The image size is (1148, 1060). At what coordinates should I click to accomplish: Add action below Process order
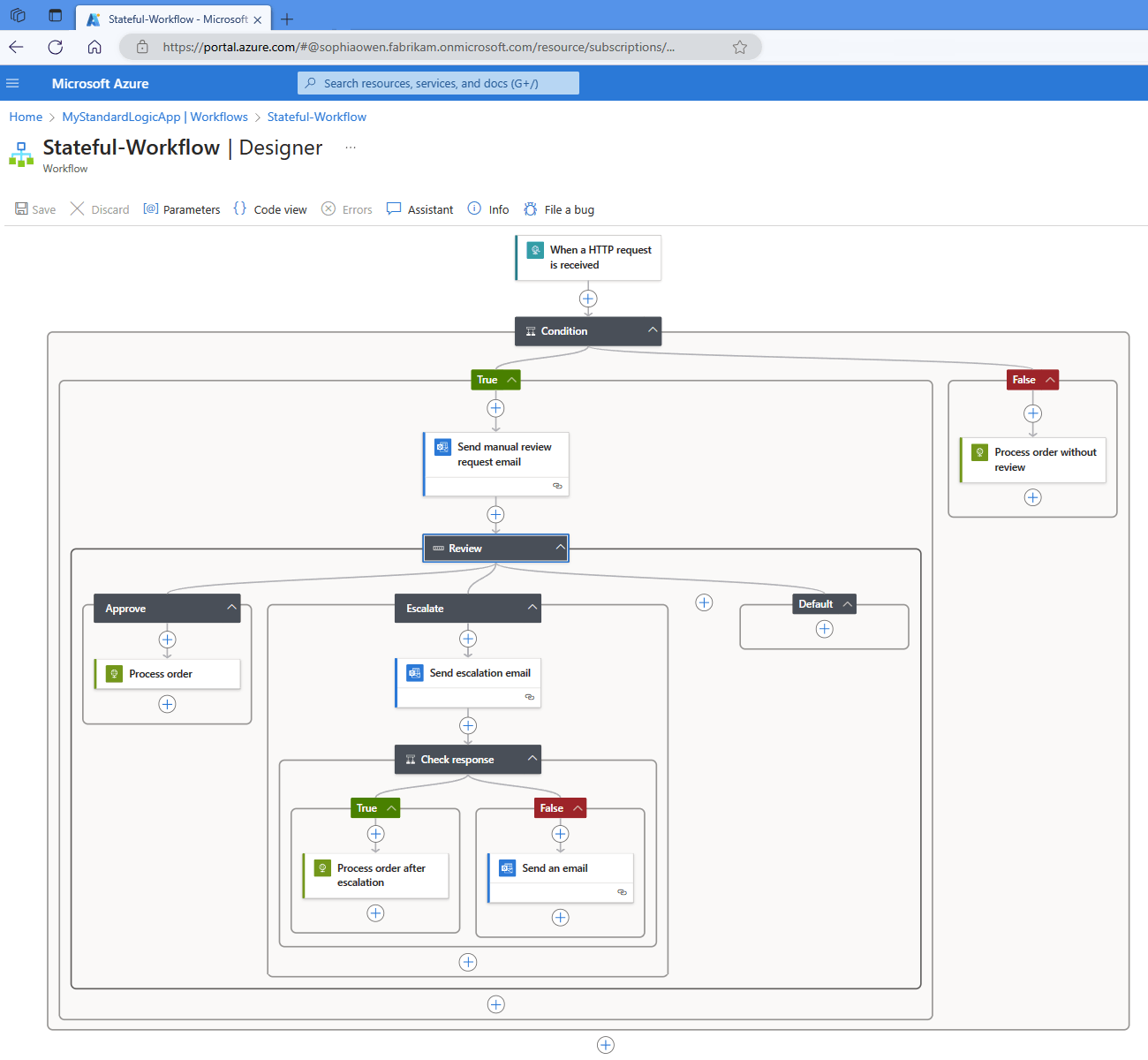(167, 704)
